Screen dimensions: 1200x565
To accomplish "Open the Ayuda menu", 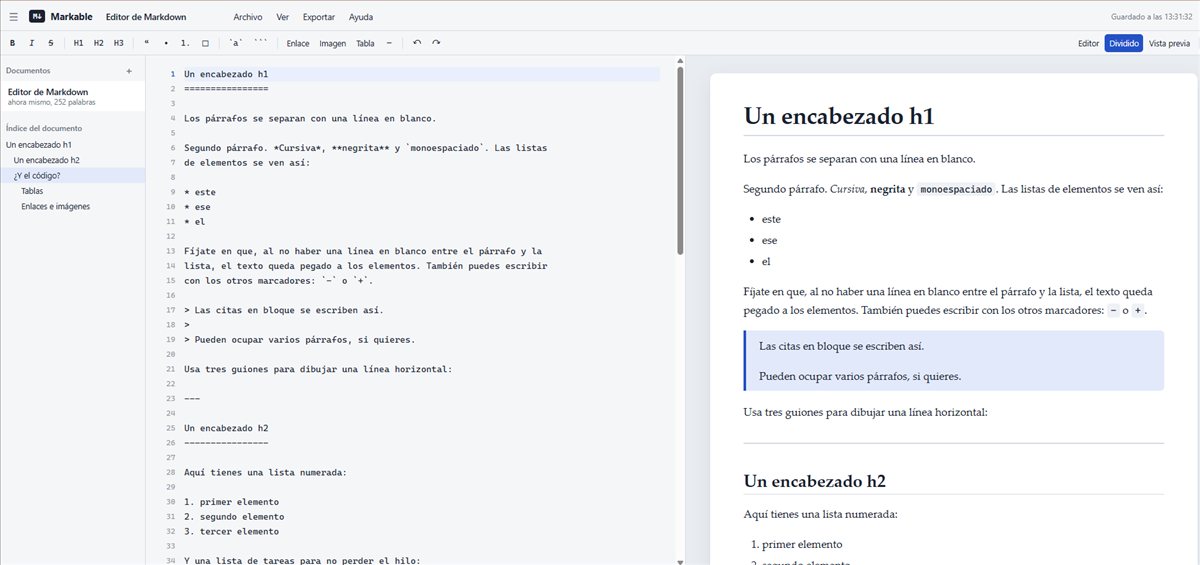I will tap(361, 17).
